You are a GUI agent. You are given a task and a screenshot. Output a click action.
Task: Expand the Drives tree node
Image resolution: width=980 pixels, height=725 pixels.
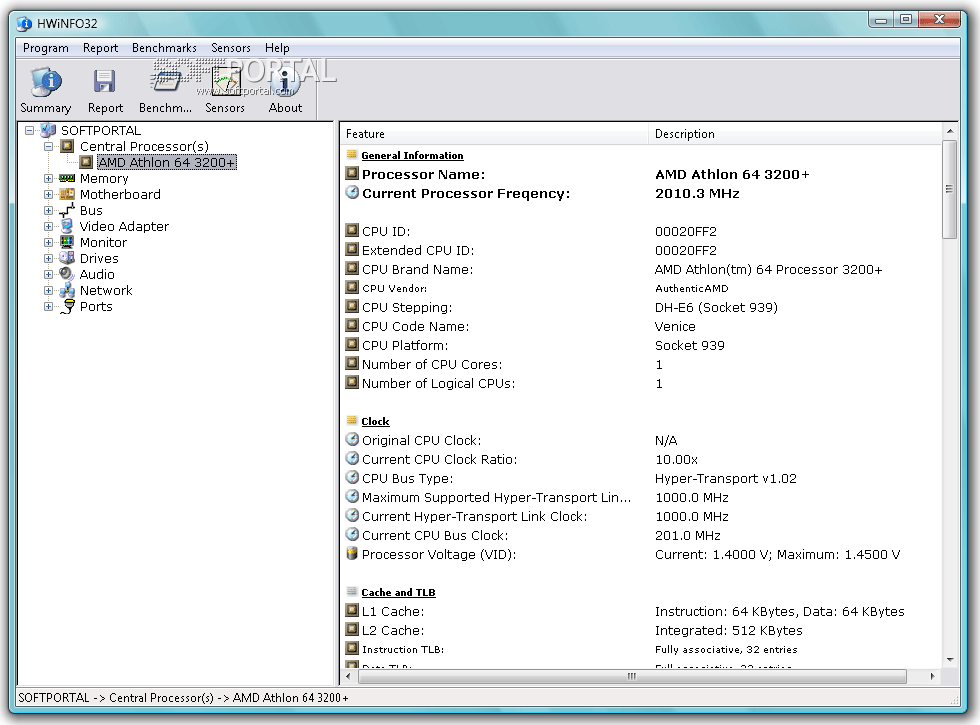click(x=48, y=259)
